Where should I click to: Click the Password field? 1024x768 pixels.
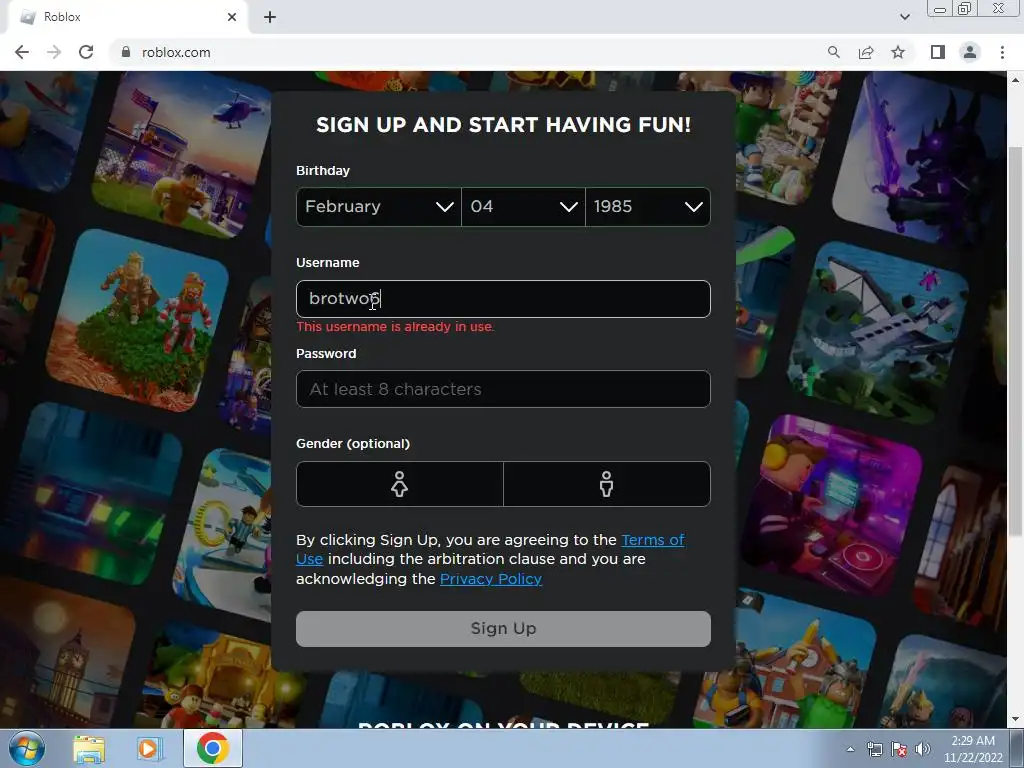[503, 389]
